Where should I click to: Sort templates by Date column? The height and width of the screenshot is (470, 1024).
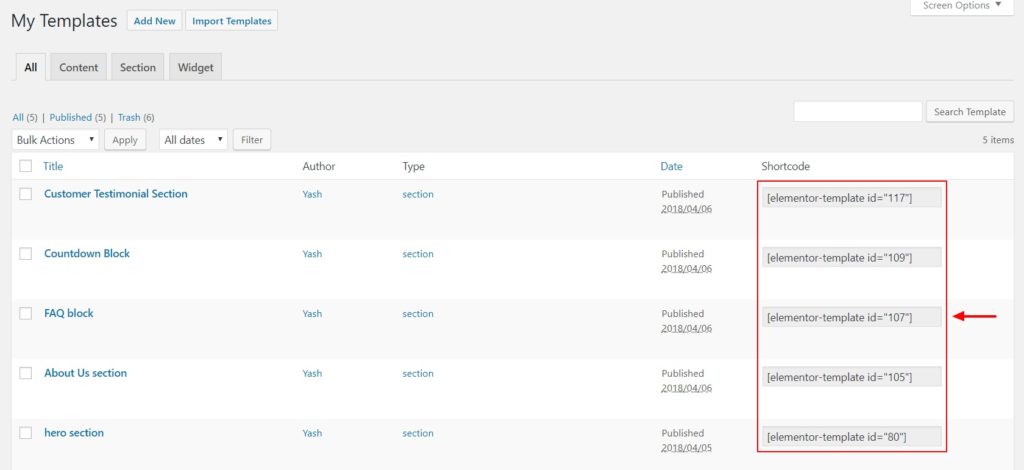point(671,166)
